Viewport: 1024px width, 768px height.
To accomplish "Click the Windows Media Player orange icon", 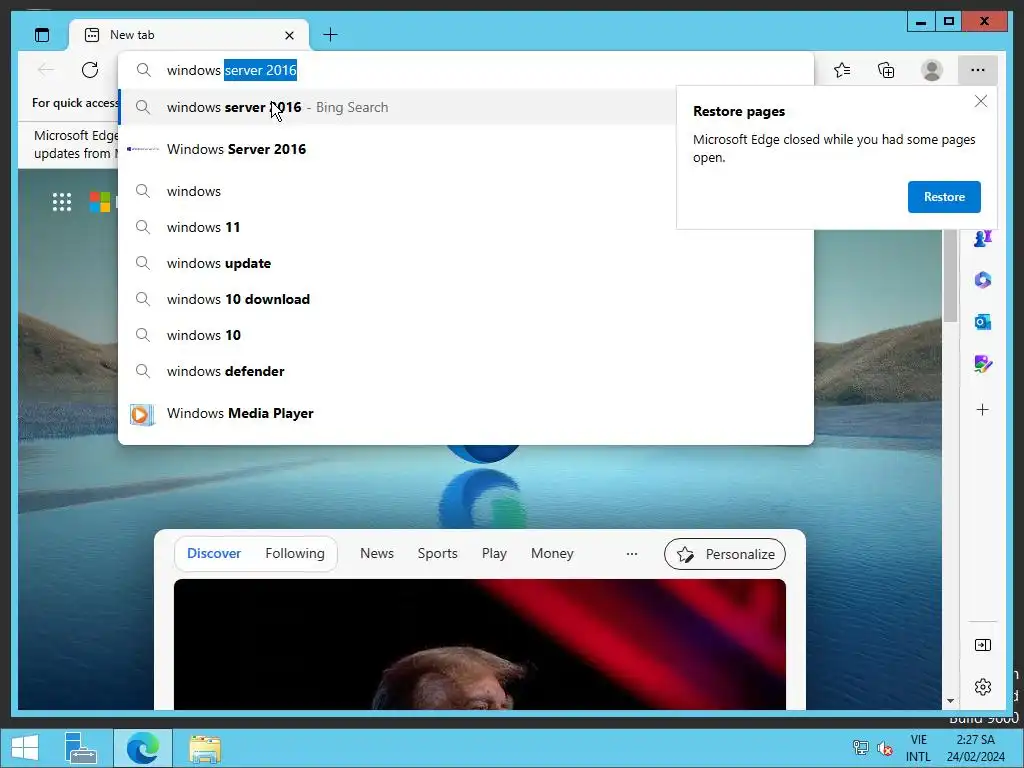I will coord(142,414).
